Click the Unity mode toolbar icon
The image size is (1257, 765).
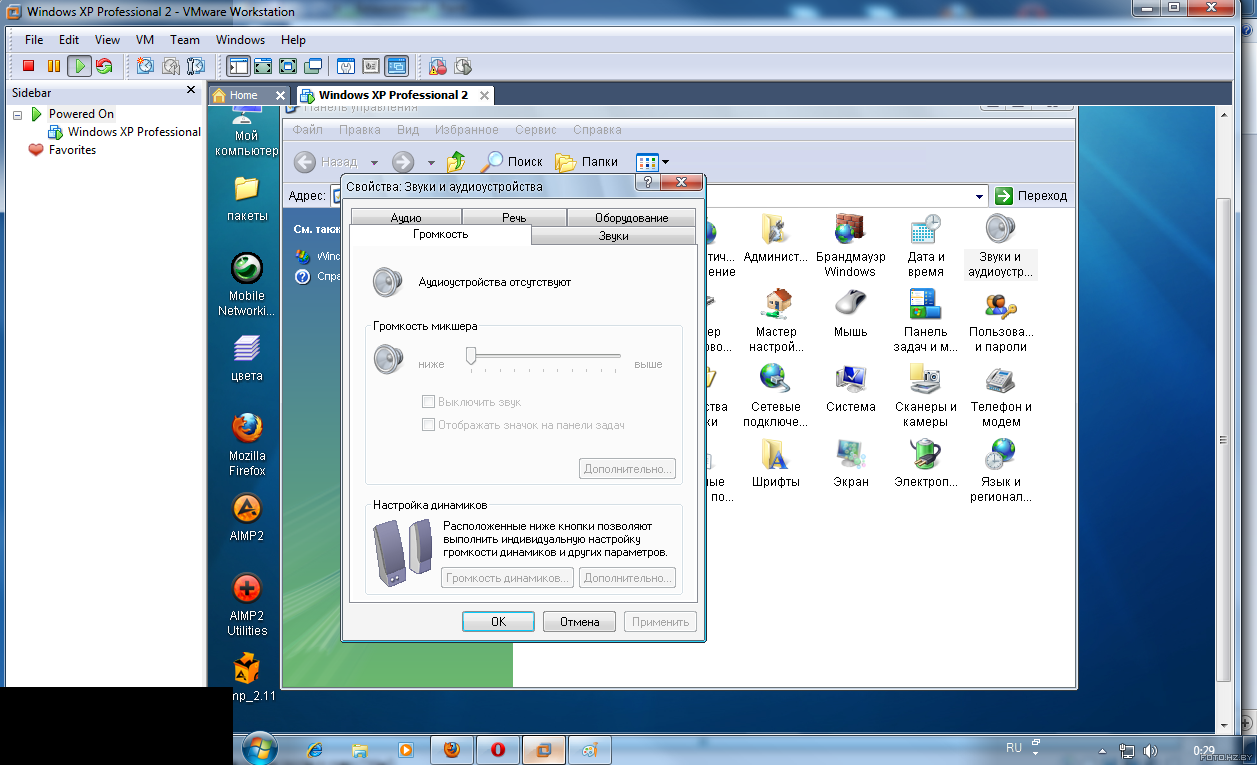coord(313,66)
